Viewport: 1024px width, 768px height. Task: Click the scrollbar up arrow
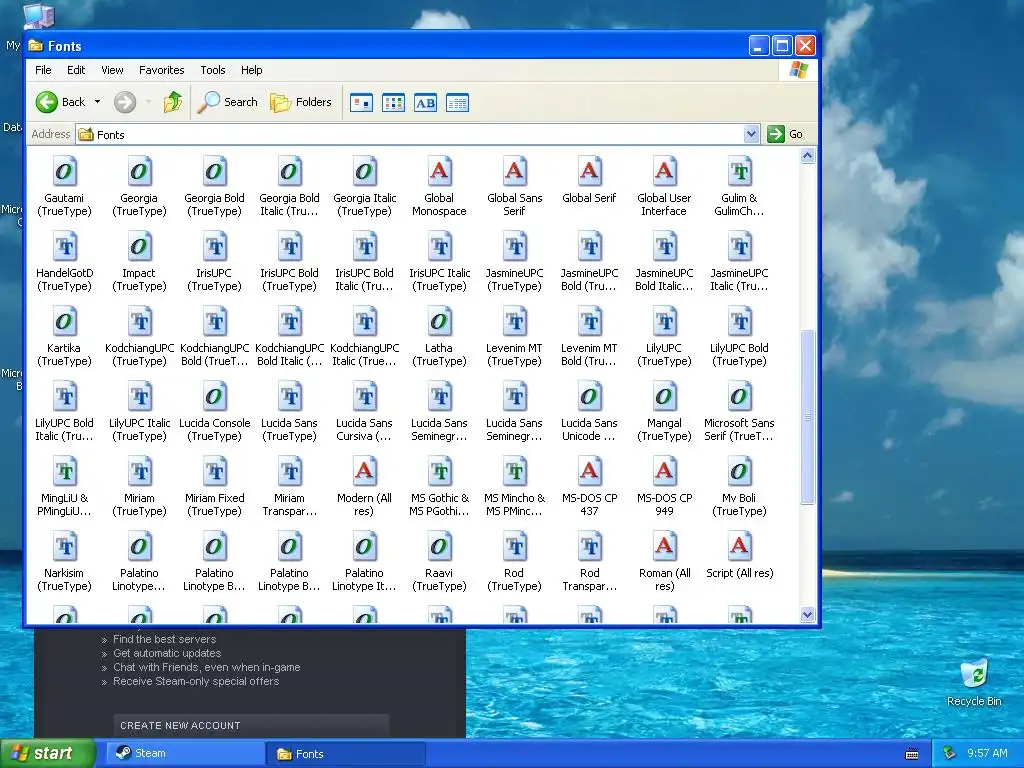pos(807,156)
